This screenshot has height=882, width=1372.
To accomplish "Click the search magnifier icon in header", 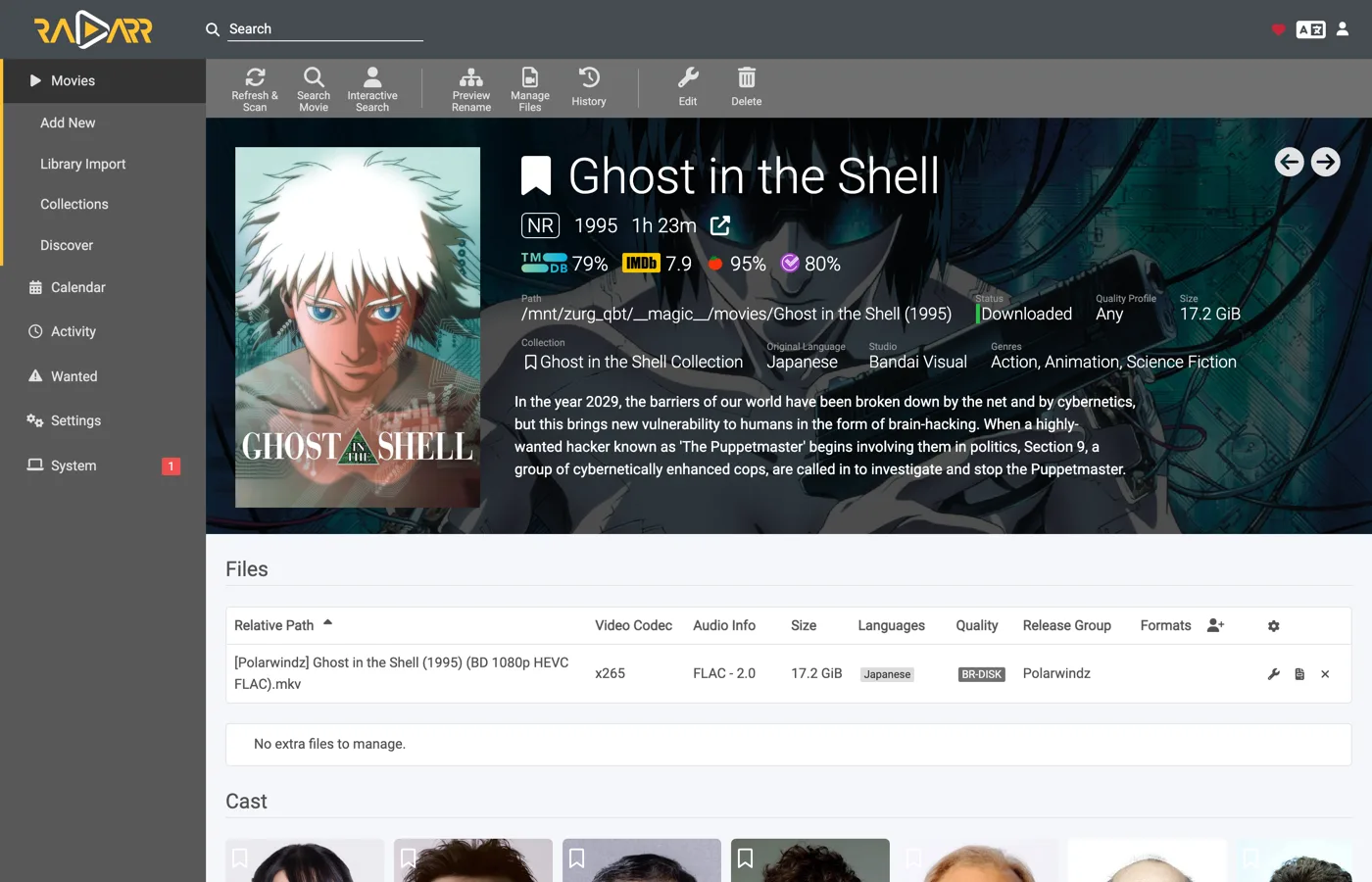I will point(213,29).
